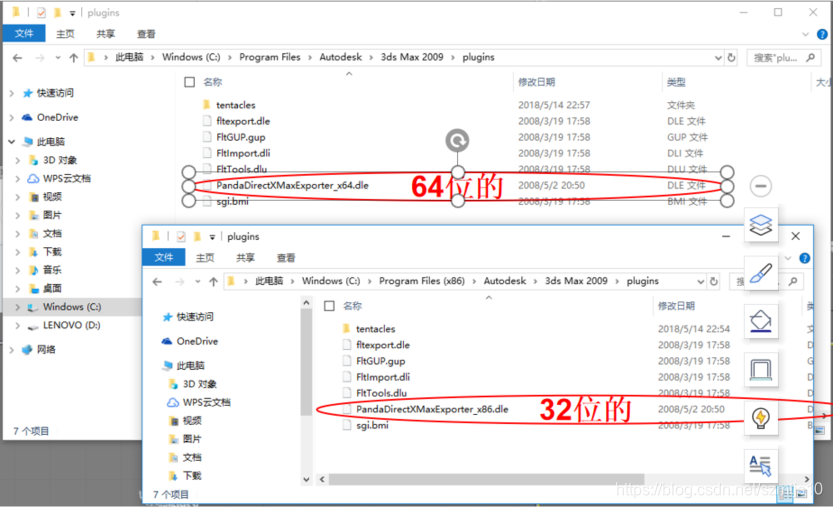Go back in the back plugins window
The image size is (833, 508).
click(18, 57)
